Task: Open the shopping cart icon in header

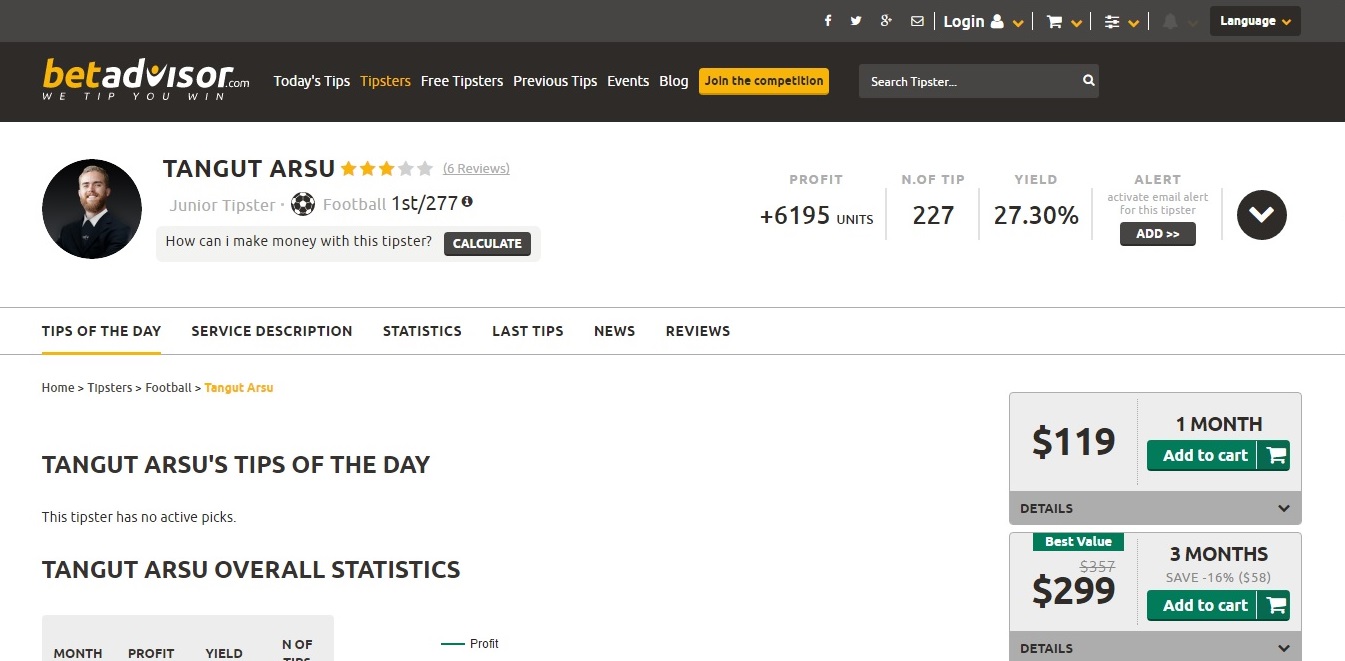Action: [x=1054, y=22]
